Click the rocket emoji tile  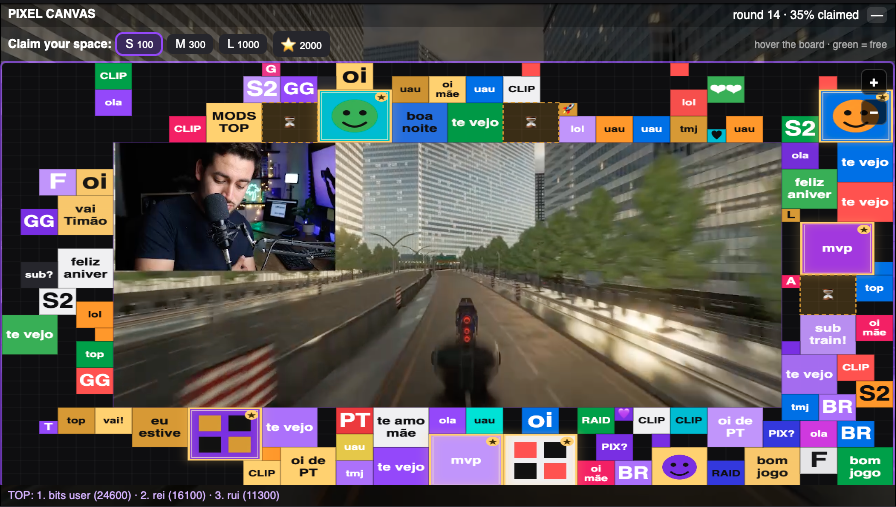pyautogui.click(x=568, y=109)
